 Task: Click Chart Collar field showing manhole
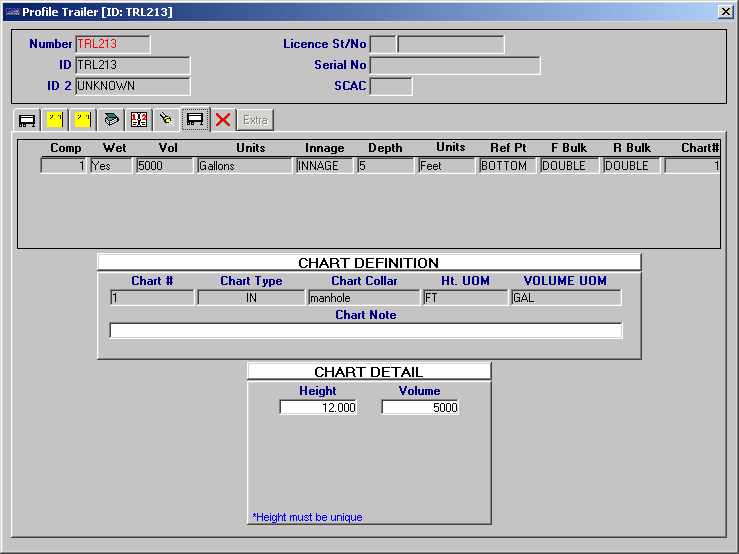pyautogui.click(x=364, y=298)
